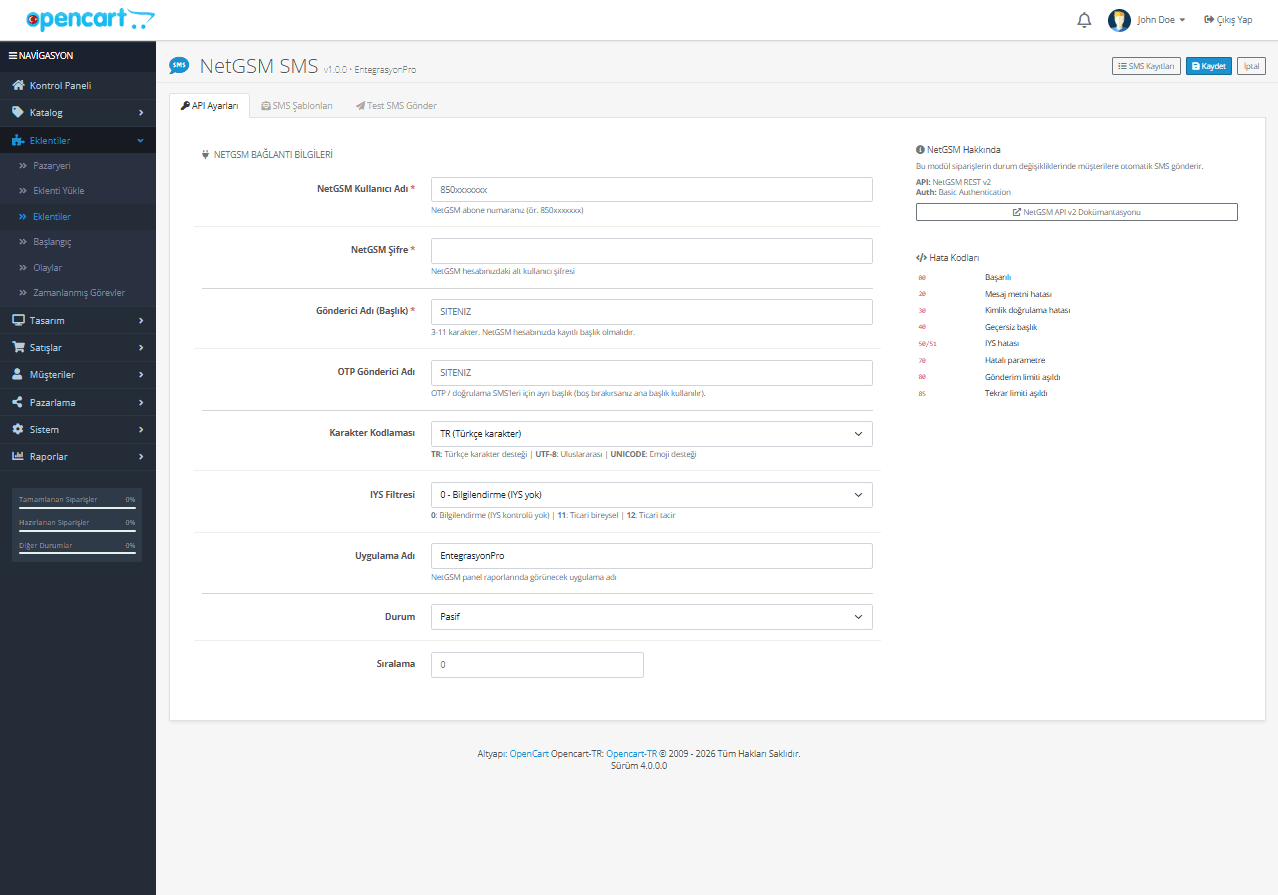Click the 'Basic Authentication' text

974,192
